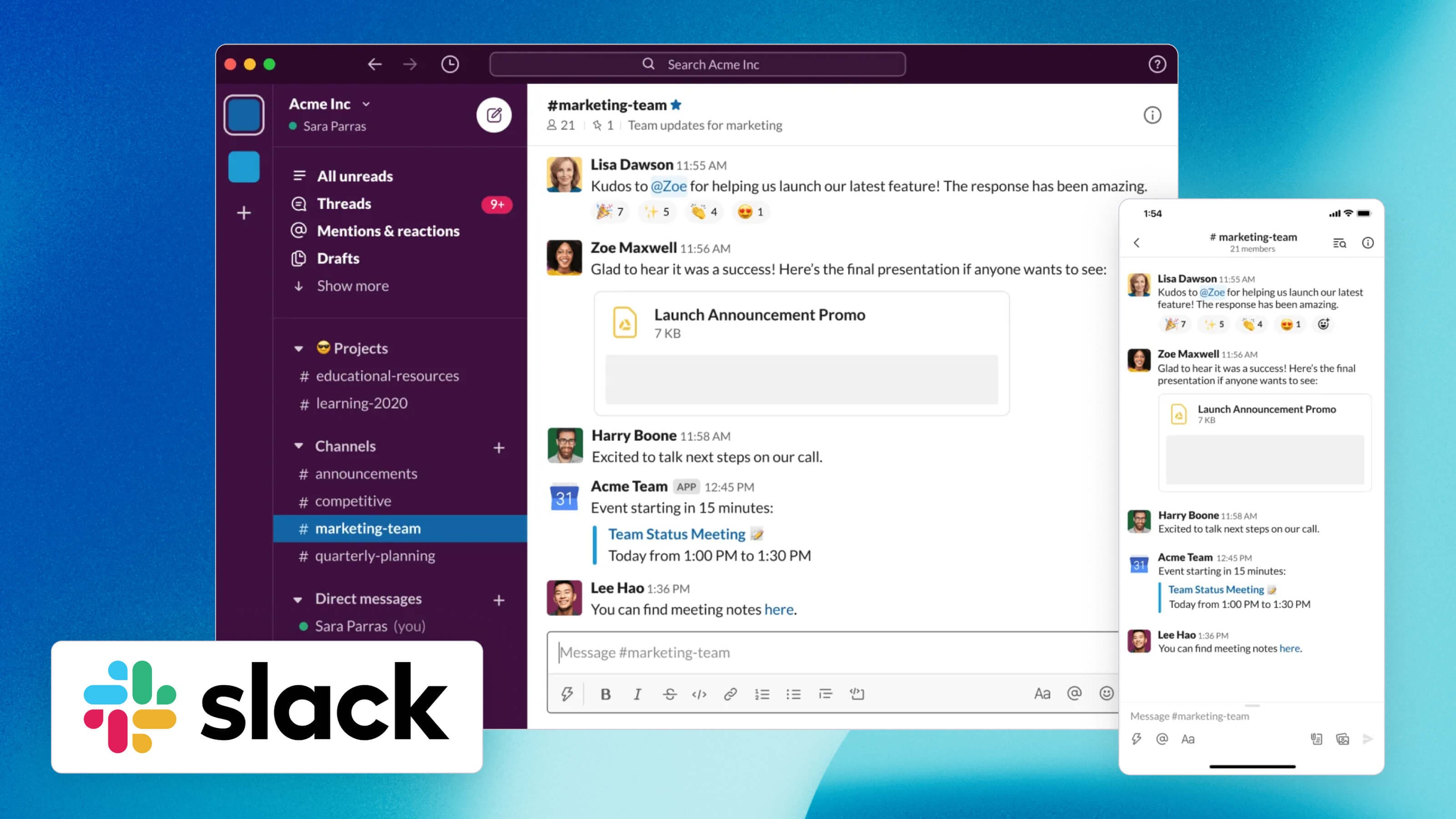Open the info icon in mobile header
This screenshot has width=1456, height=819.
pyautogui.click(x=1368, y=243)
